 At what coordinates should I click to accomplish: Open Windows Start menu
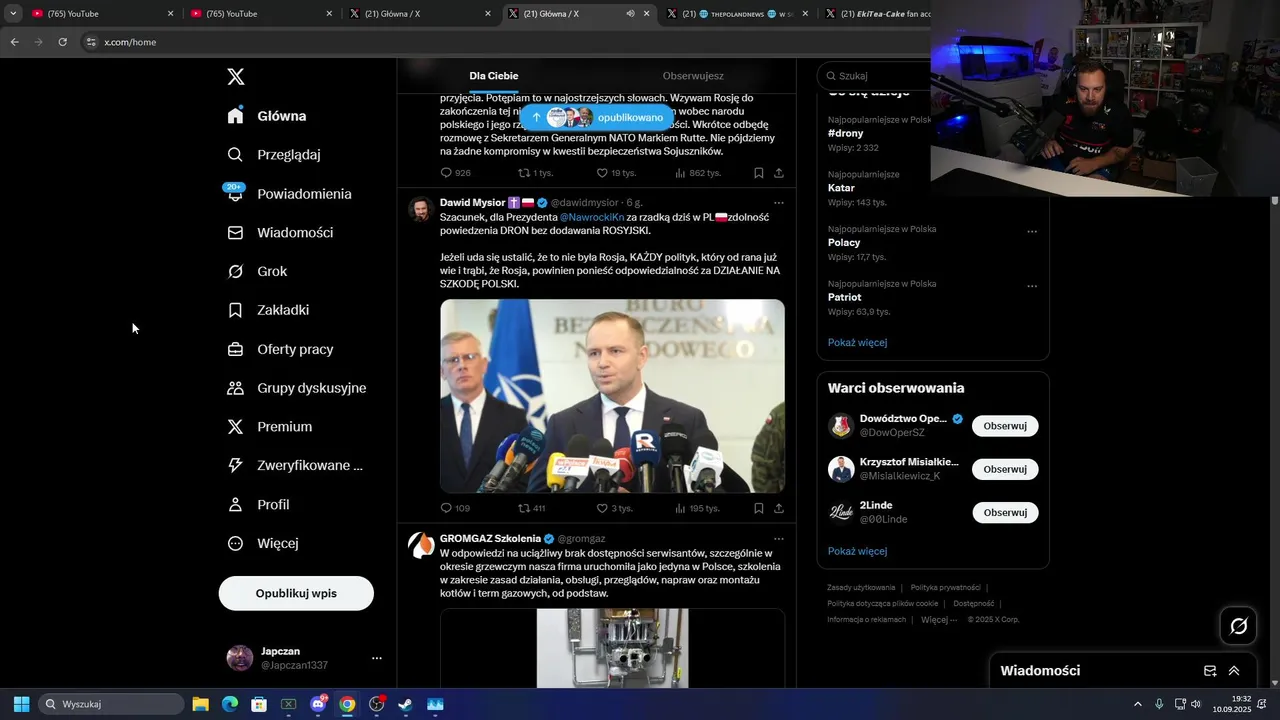21,704
